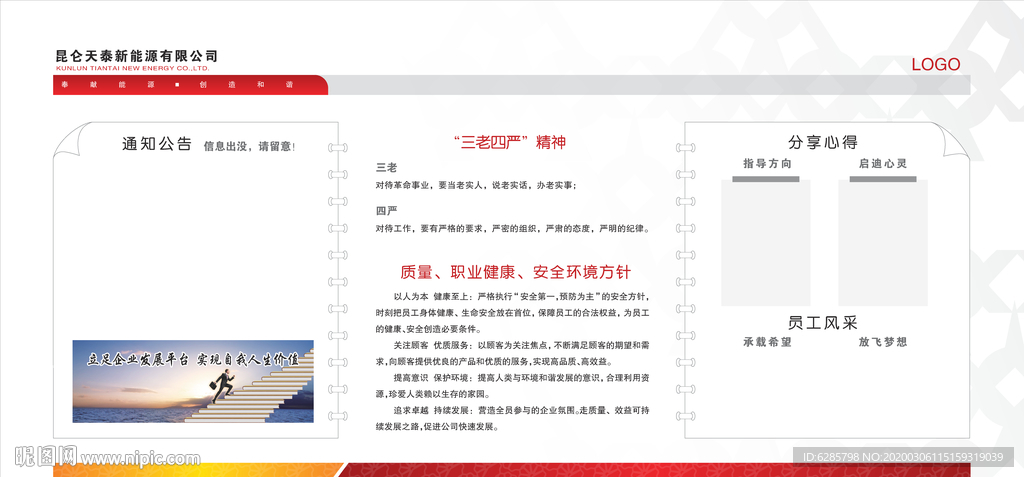Click paragraph starting 以人为本 健康至上
This screenshot has height=477, width=1024.
513,312
